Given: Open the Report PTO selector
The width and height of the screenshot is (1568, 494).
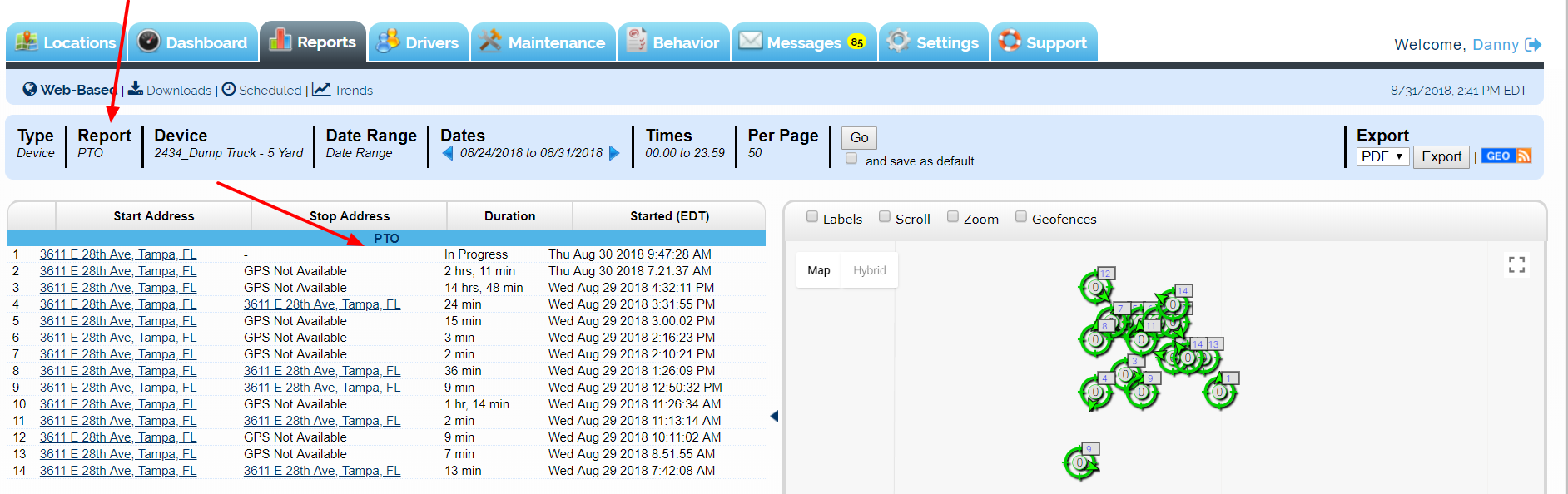Looking at the screenshot, I should 104,143.
